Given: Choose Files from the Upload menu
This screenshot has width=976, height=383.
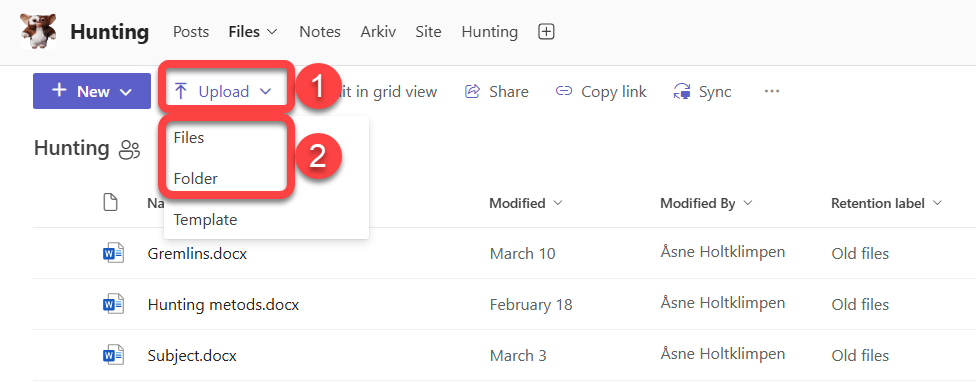Looking at the screenshot, I should (189, 138).
